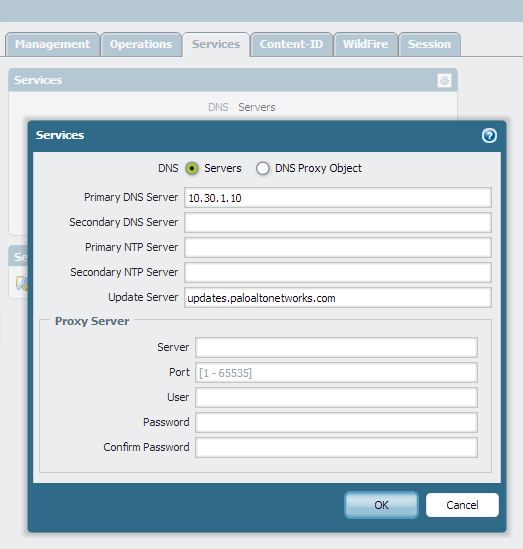Focus the proxy Port field
Screen dimensions: 523x549
pos(336,373)
